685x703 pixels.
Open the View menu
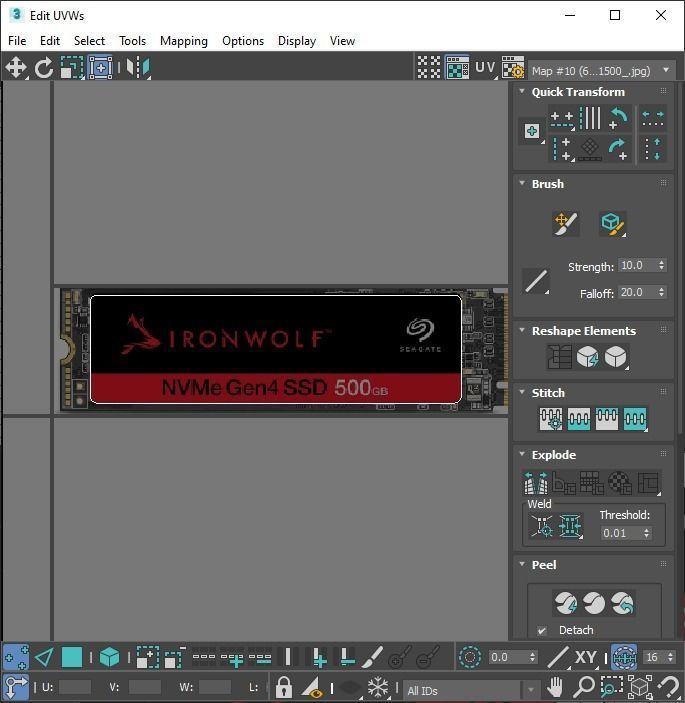tap(342, 41)
